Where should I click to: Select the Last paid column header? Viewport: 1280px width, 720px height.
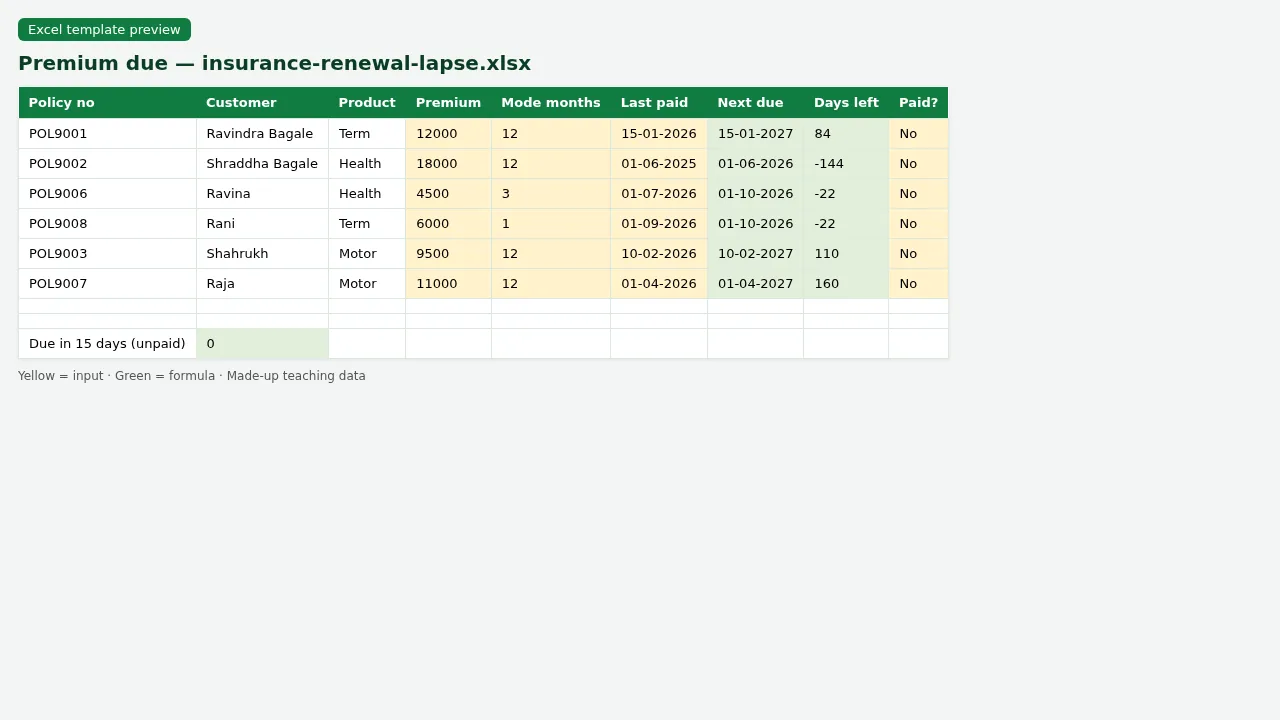(x=659, y=103)
